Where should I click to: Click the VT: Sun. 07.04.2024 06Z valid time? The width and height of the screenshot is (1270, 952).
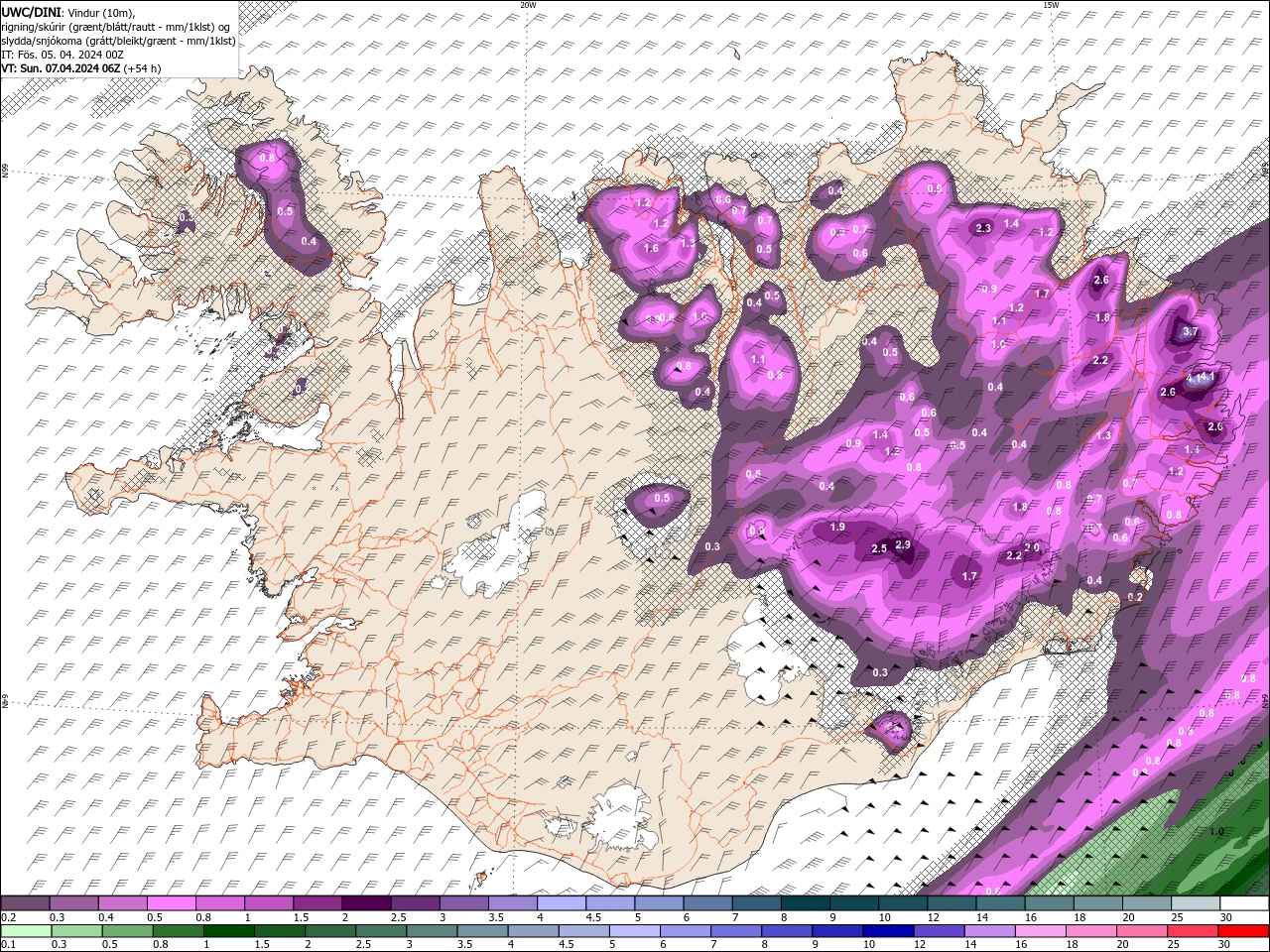pos(61,68)
